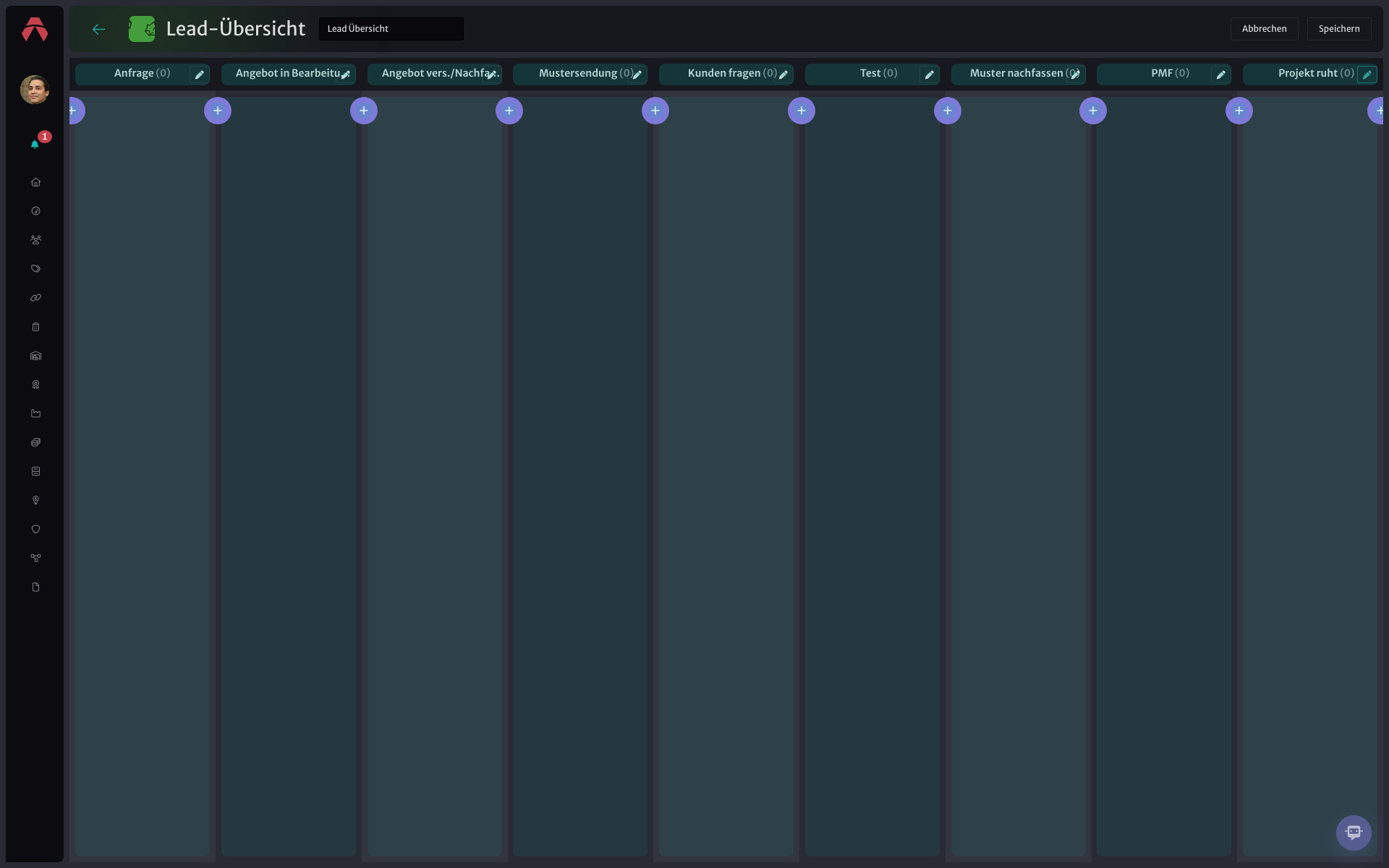1389x868 pixels.
Task: Open the tags icon in sidebar
Action: point(35,269)
